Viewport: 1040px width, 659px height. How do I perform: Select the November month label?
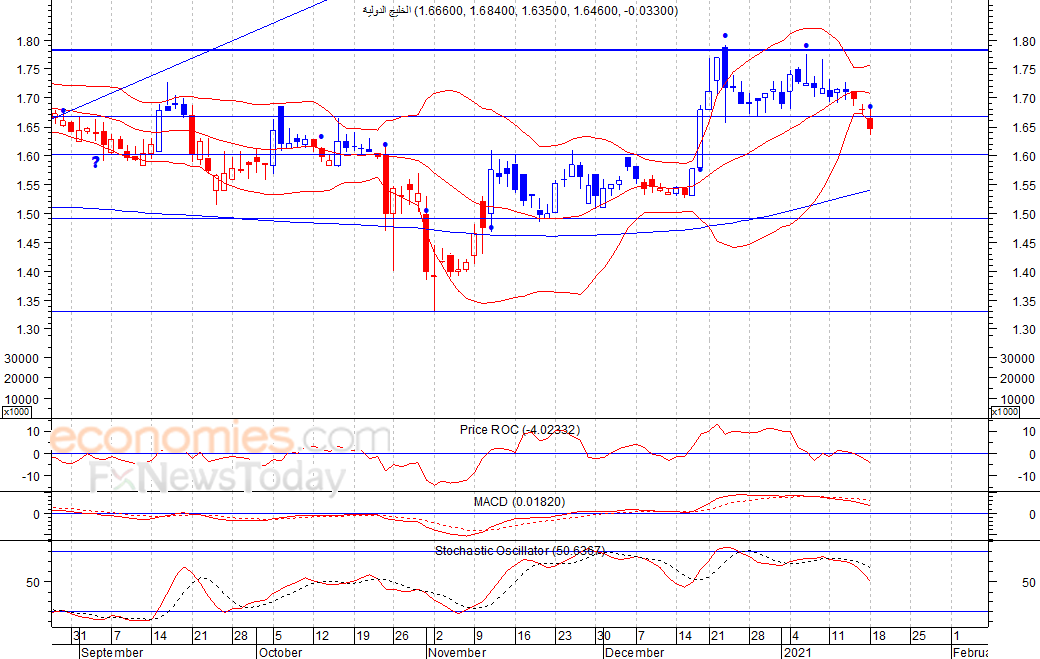coord(457,652)
